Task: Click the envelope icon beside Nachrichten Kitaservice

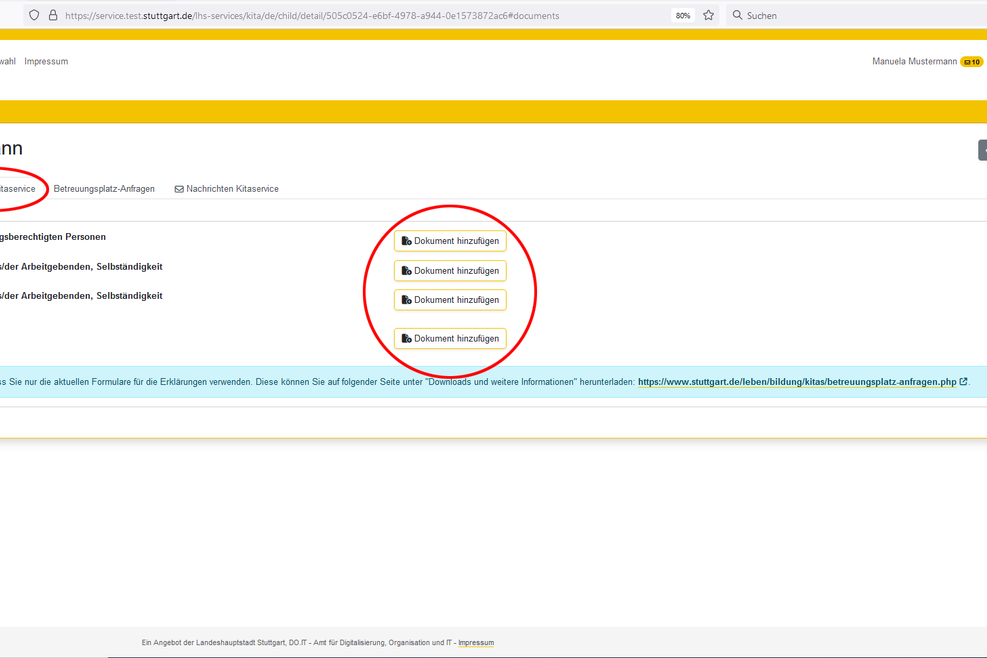Action: click(x=179, y=189)
